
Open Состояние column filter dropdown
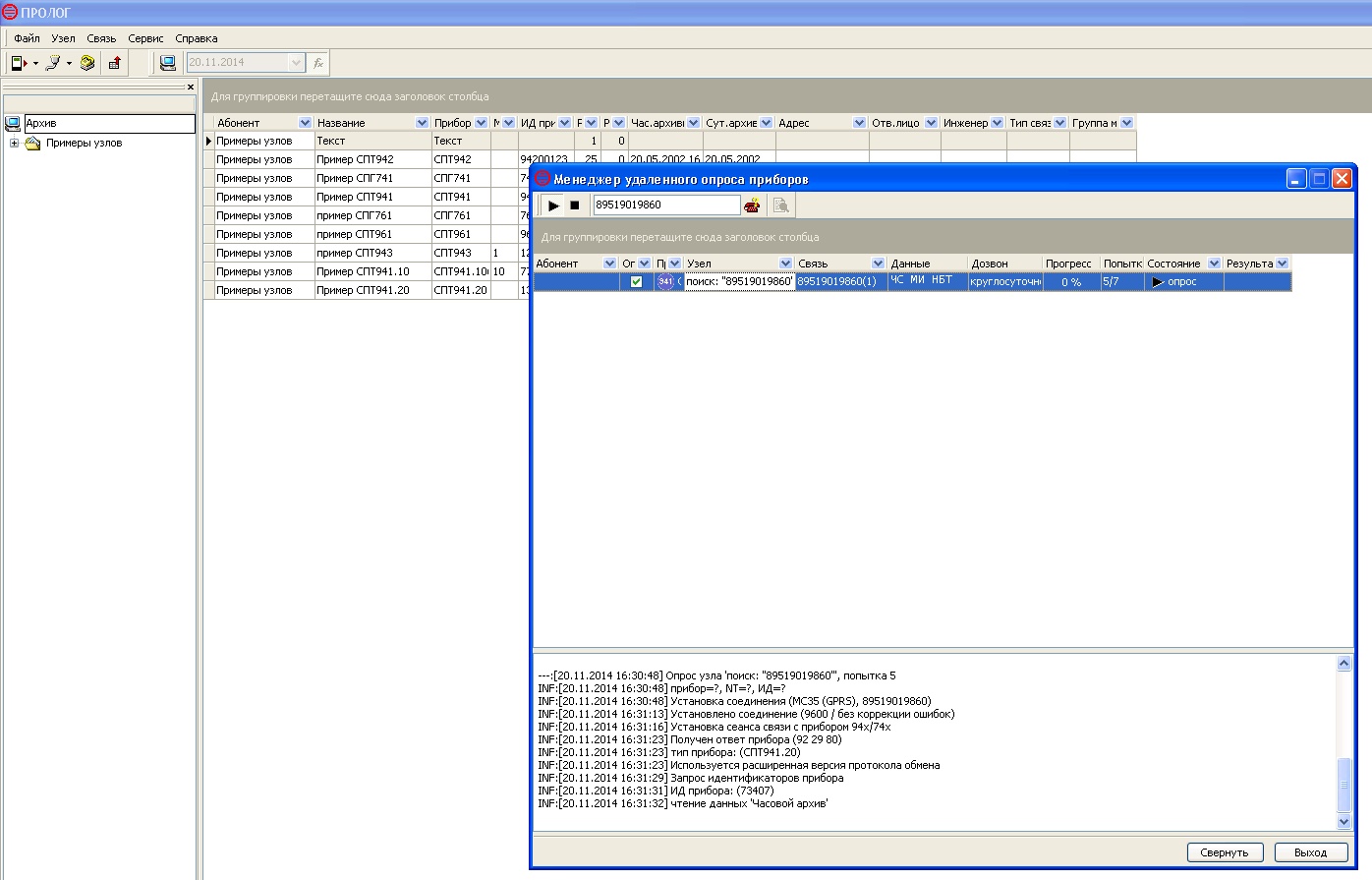[x=1214, y=264]
